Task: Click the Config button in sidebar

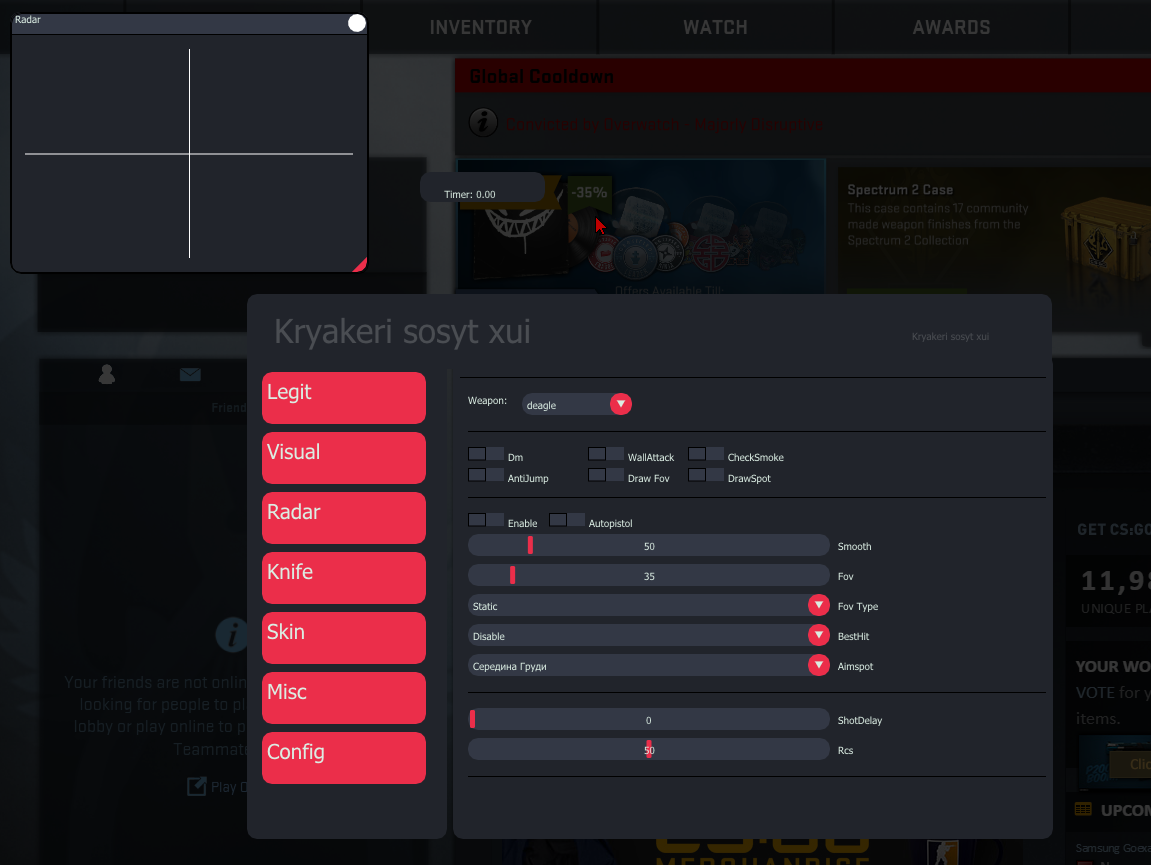Action: point(343,758)
